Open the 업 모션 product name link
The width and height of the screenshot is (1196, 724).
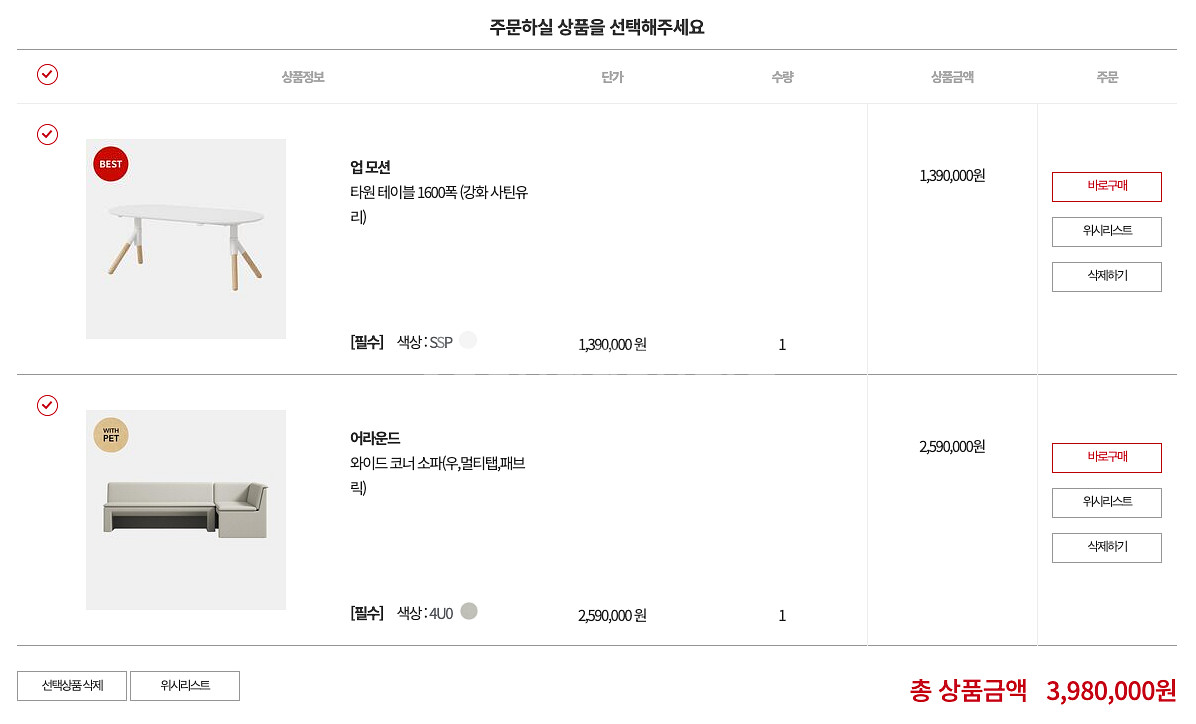[x=370, y=167]
